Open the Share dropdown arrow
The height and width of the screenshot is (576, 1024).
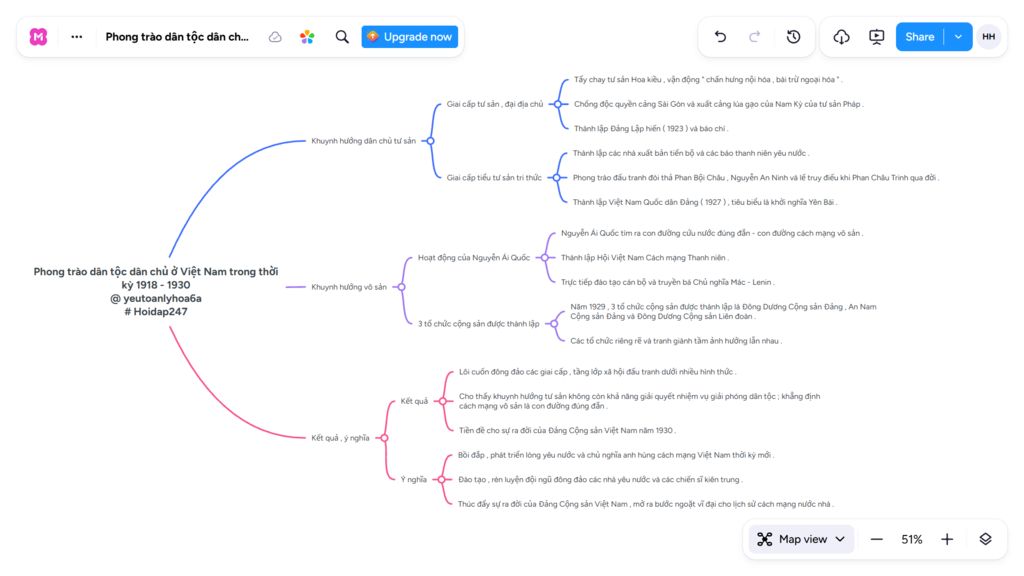(x=958, y=37)
